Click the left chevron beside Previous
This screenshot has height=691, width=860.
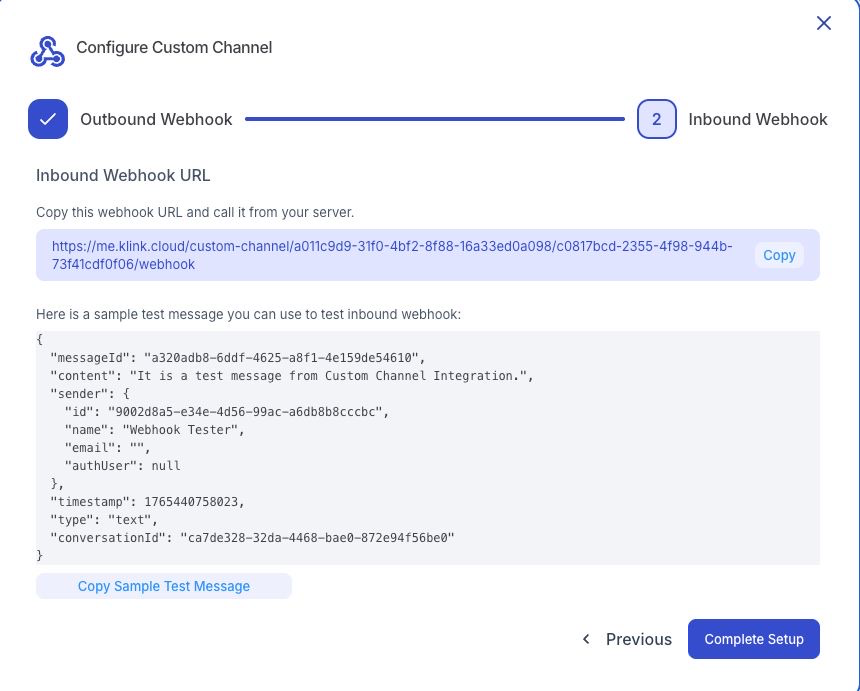(x=587, y=639)
